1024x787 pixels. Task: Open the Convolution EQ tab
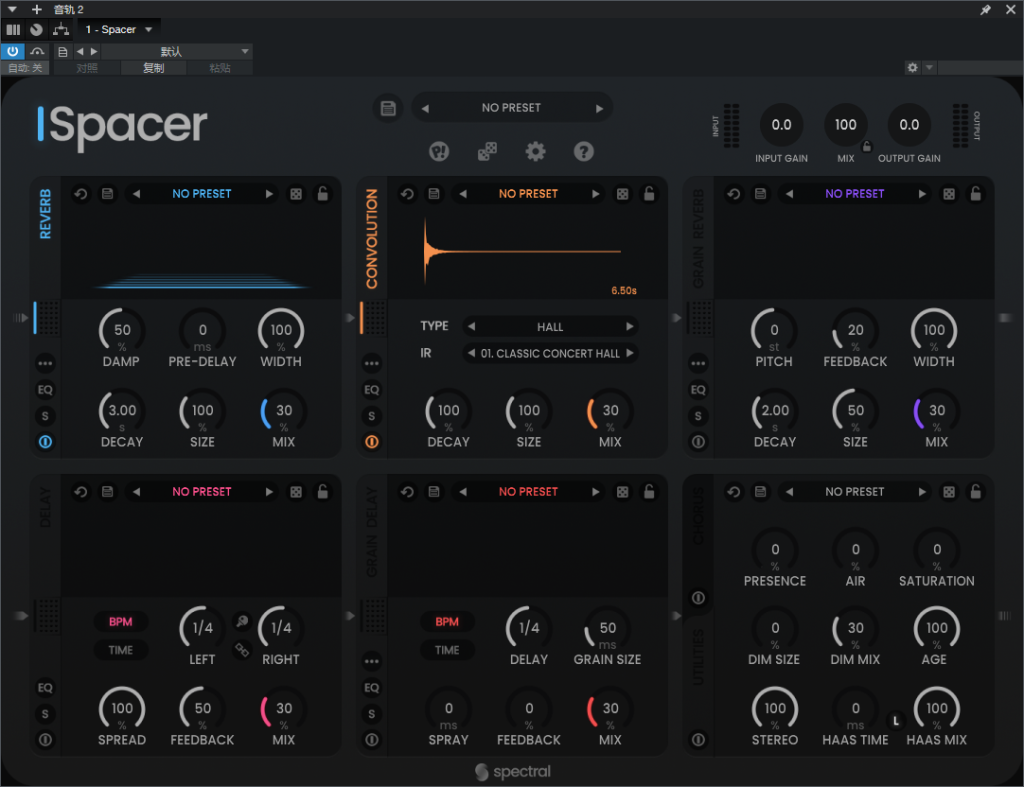point(372,390)
